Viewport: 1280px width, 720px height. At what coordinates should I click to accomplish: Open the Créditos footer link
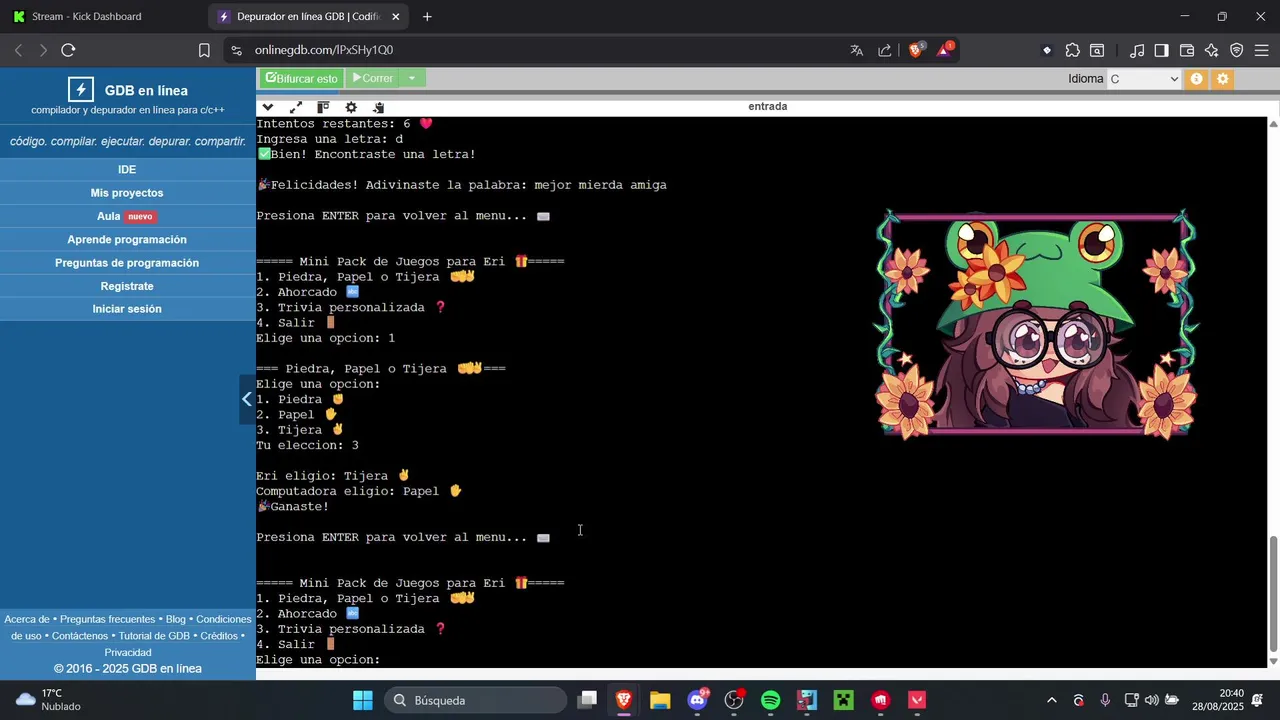click(219, 636)
